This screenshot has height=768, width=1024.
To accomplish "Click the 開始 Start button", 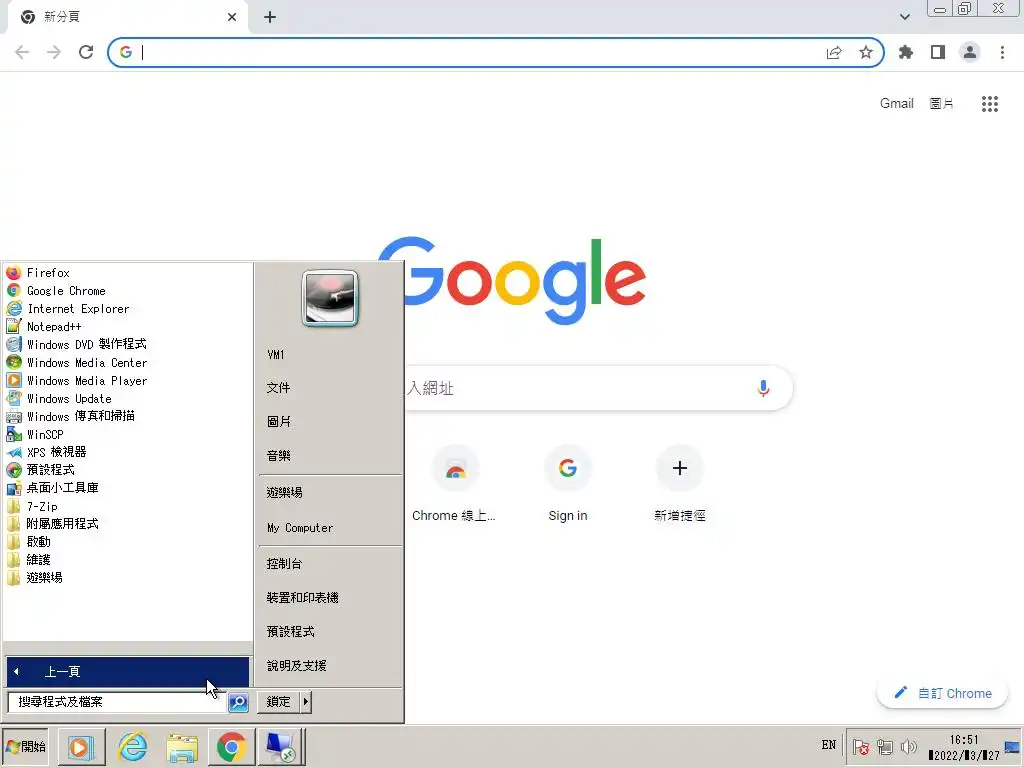I will point(25,746).
